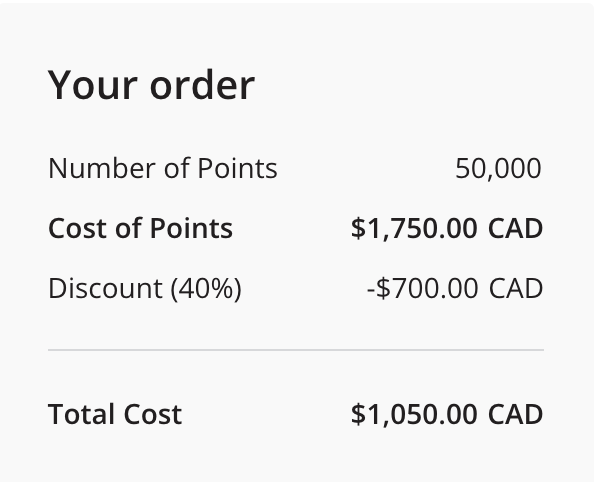Click "(40%)" in the Discount label

point(206,288)
